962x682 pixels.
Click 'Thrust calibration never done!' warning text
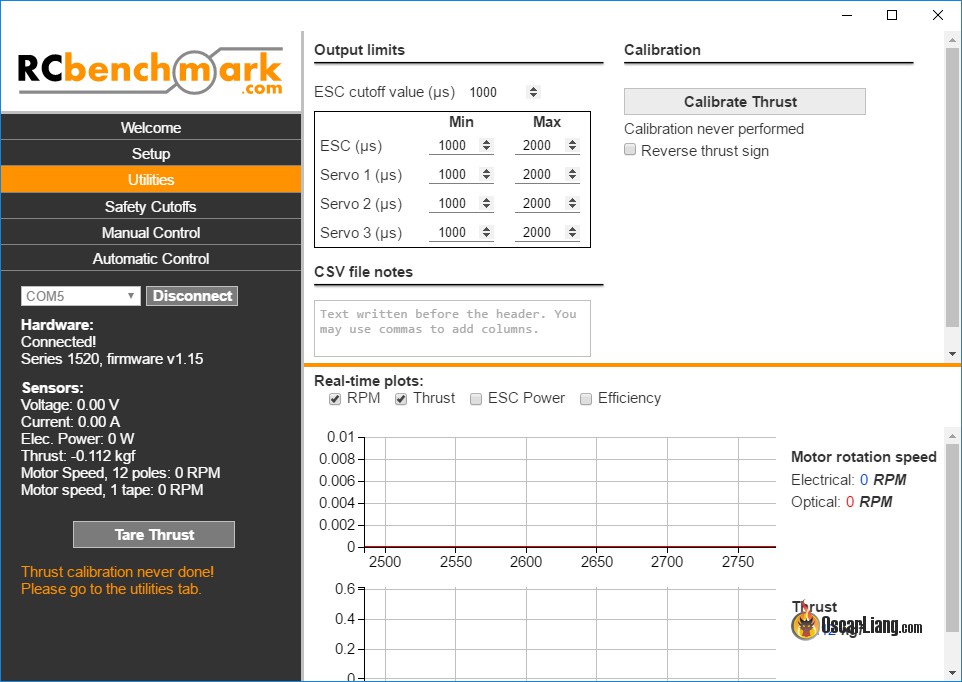click(x=117, y=572)
